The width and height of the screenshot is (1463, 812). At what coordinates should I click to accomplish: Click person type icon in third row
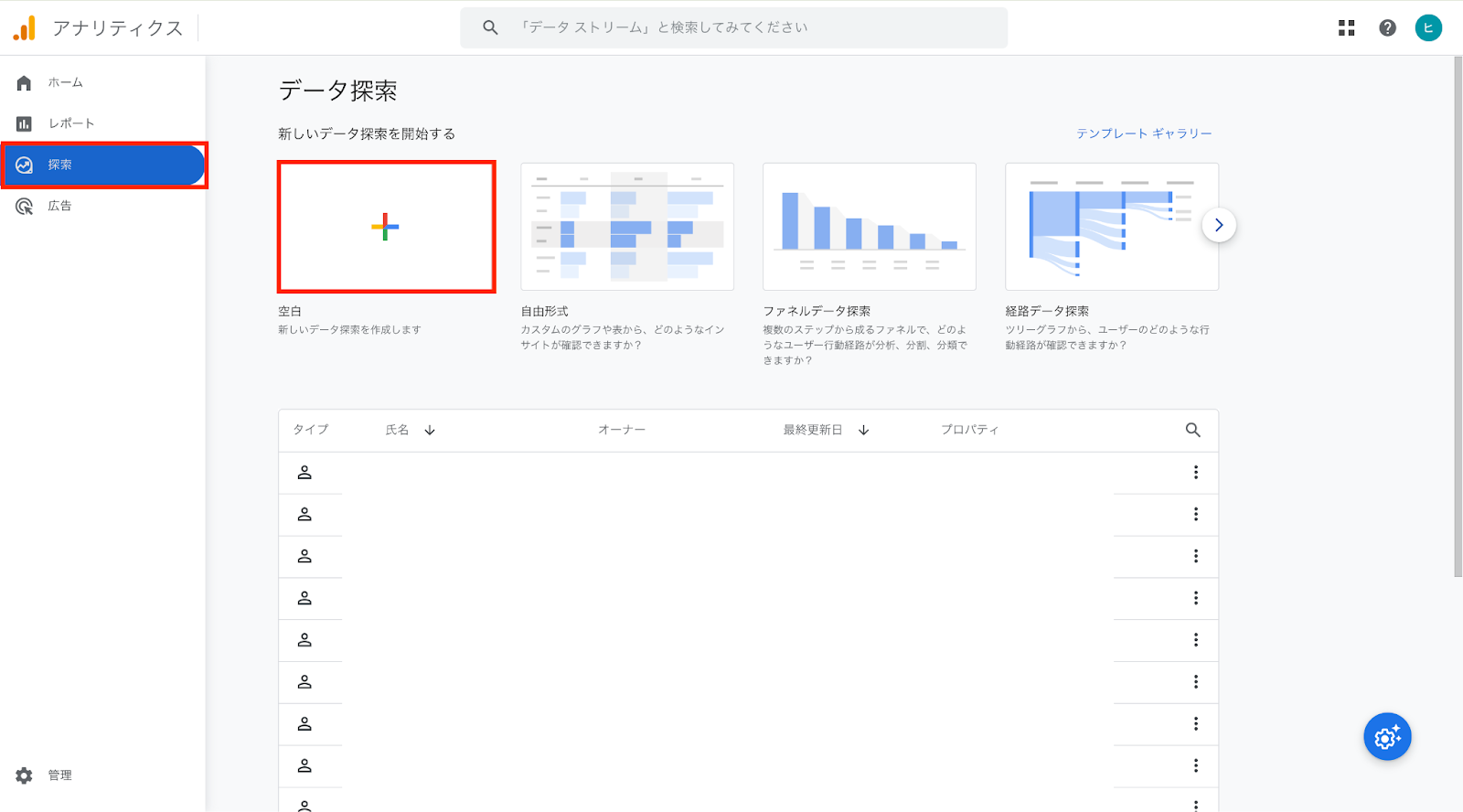coord(304,556)
